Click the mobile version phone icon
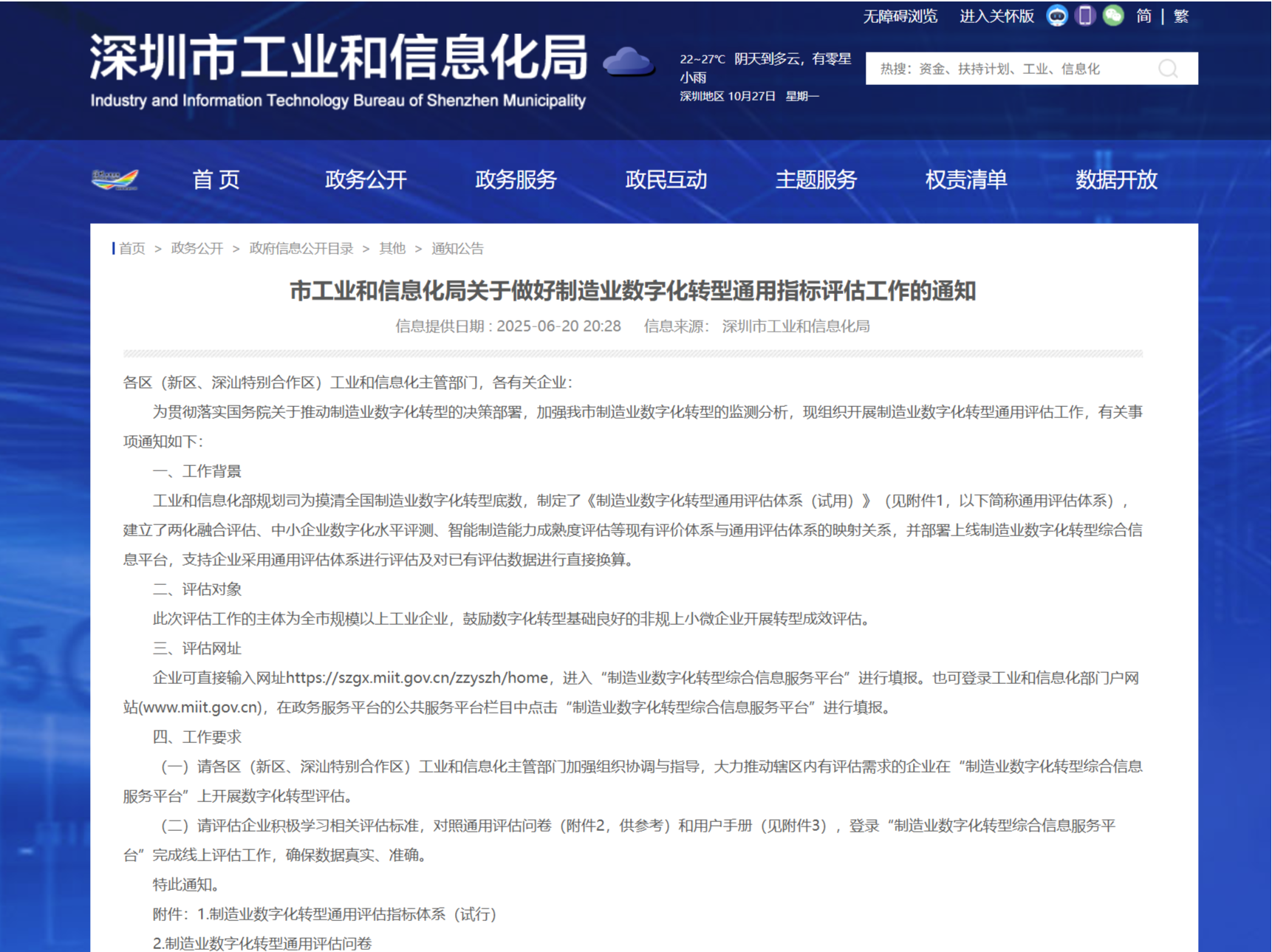 pos(1085,16)
